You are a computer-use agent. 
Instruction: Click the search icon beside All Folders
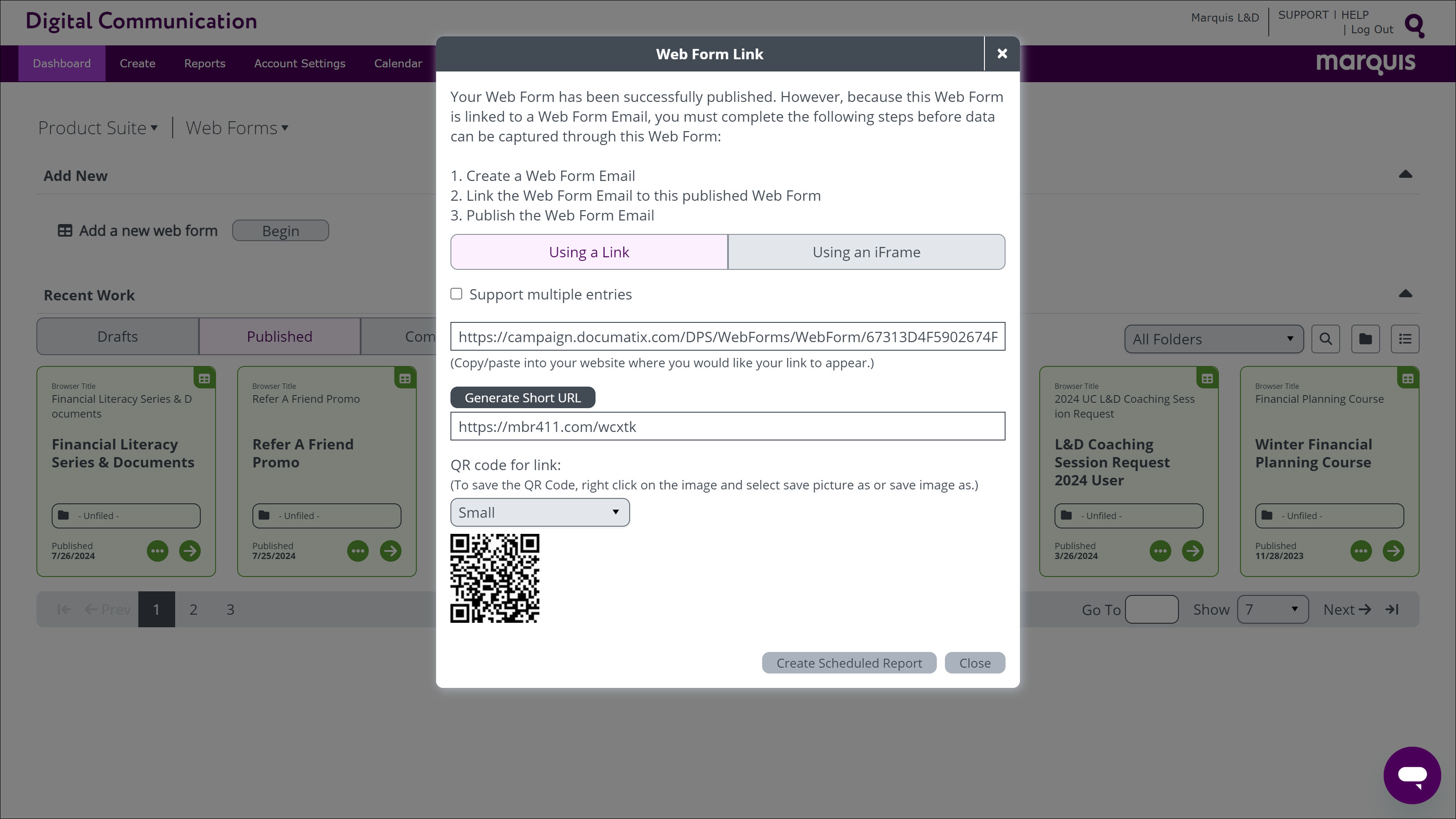coord(1325,339)
